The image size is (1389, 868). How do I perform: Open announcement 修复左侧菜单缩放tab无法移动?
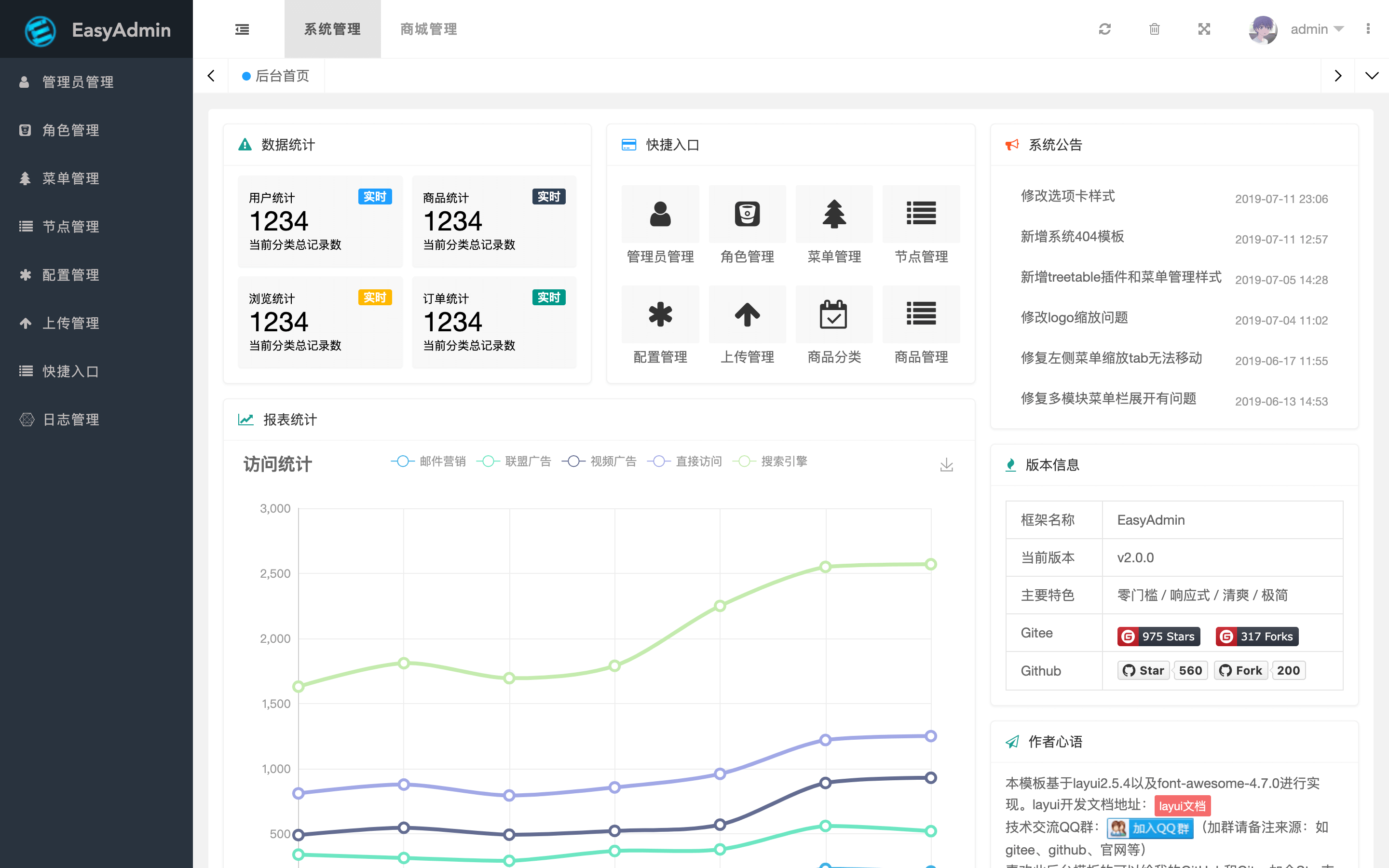click(1111, 358)
